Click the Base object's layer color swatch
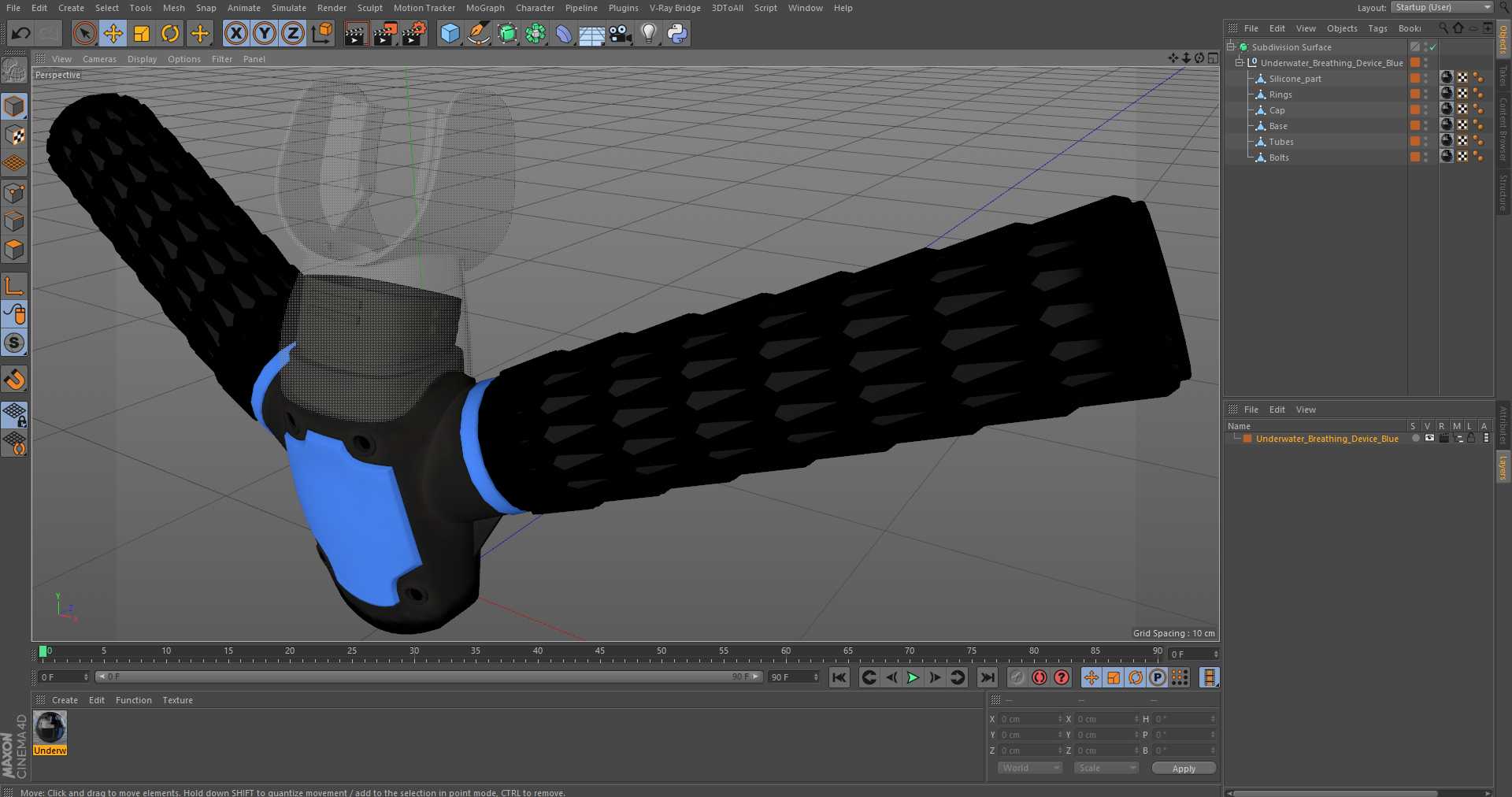 (x=1415, y=126)
